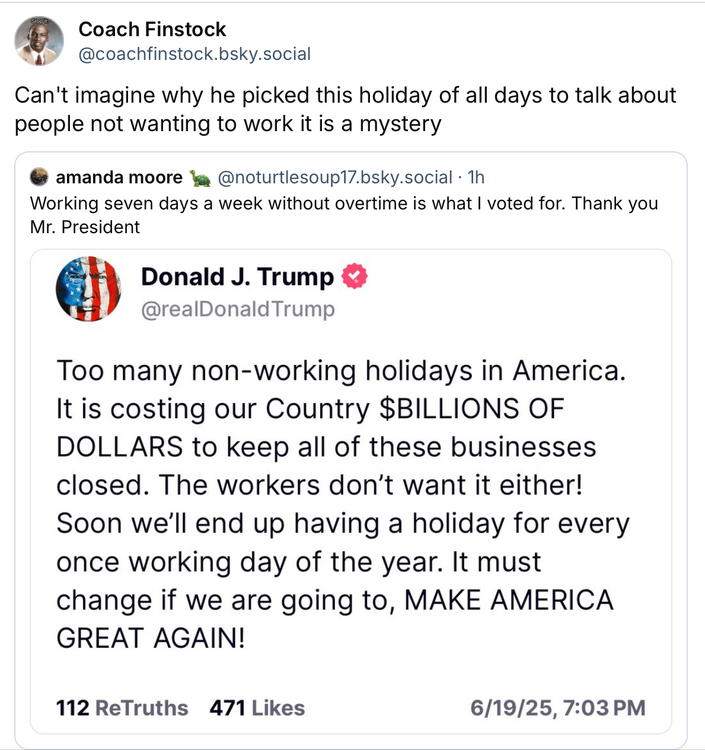
Task: Click Coach Finstock's profile avatar
Action: pyautogui.click(x=39, y=41)
